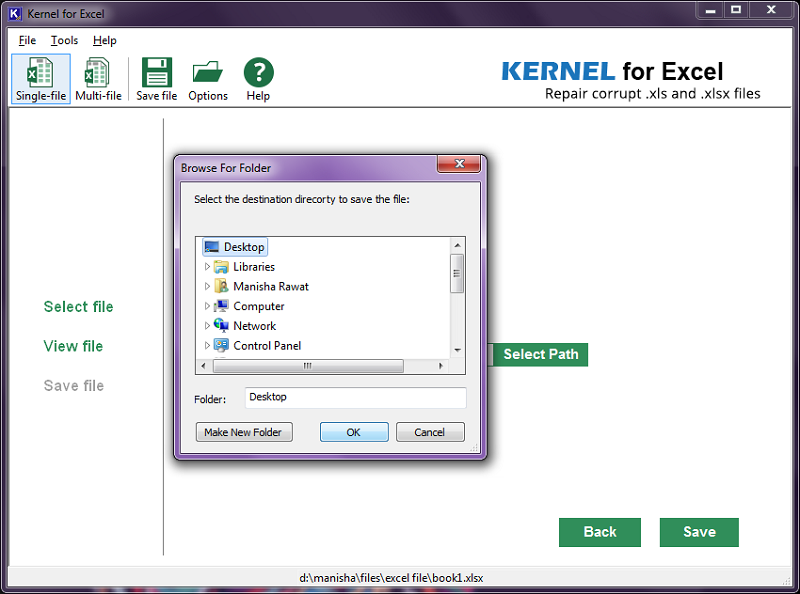
Task: Expand the Computer node
Action: tap(207, 306)
